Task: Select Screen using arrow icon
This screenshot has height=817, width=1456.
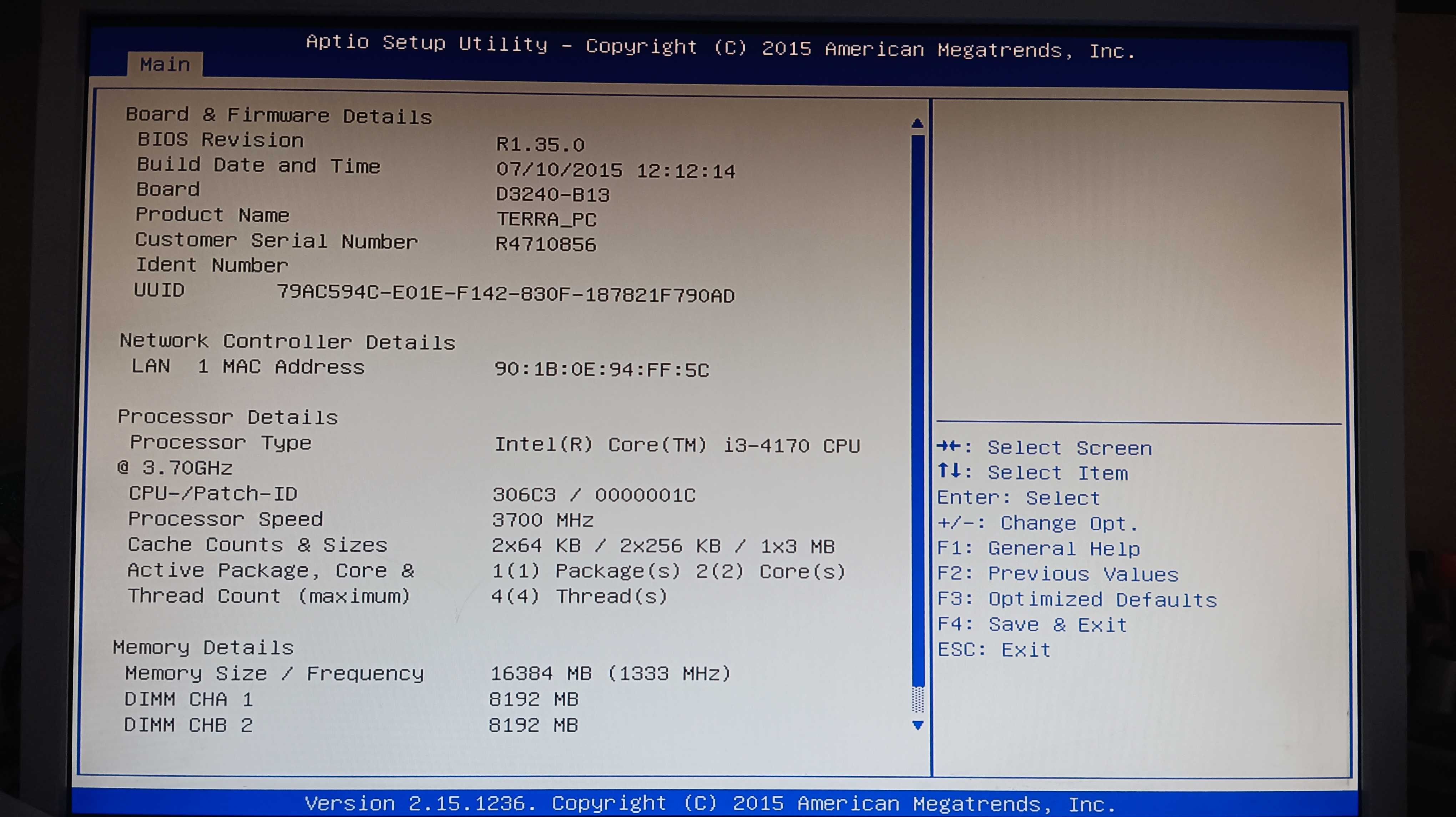Action: coord(955,447)
